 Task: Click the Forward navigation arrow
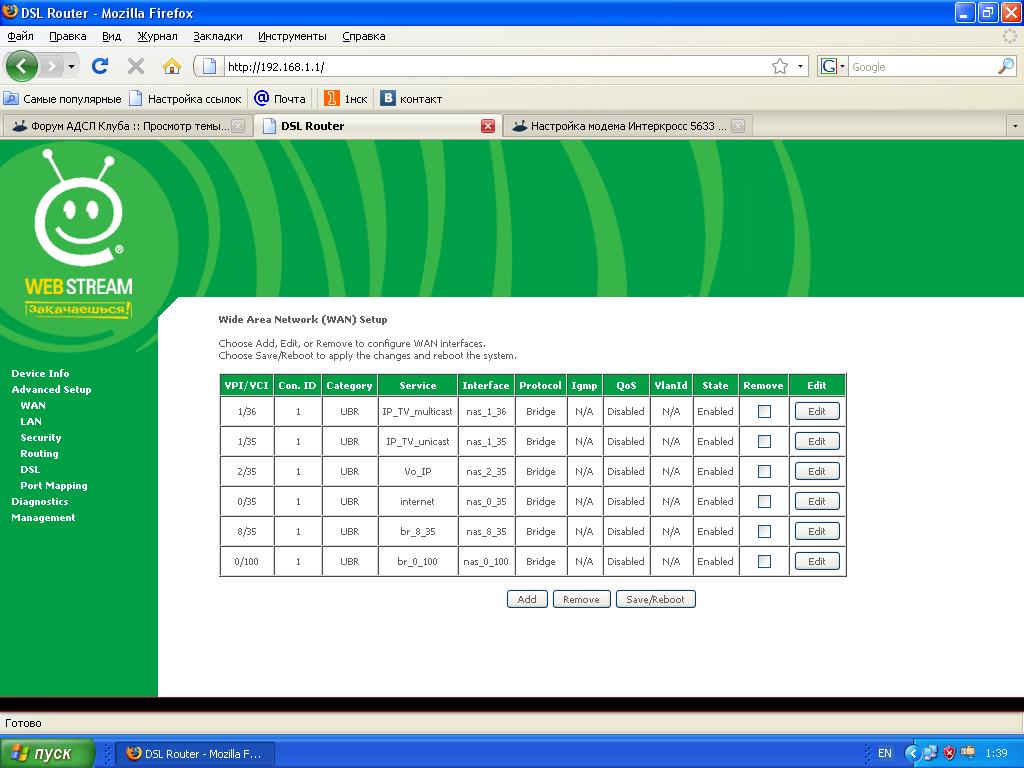pos(52,66)
